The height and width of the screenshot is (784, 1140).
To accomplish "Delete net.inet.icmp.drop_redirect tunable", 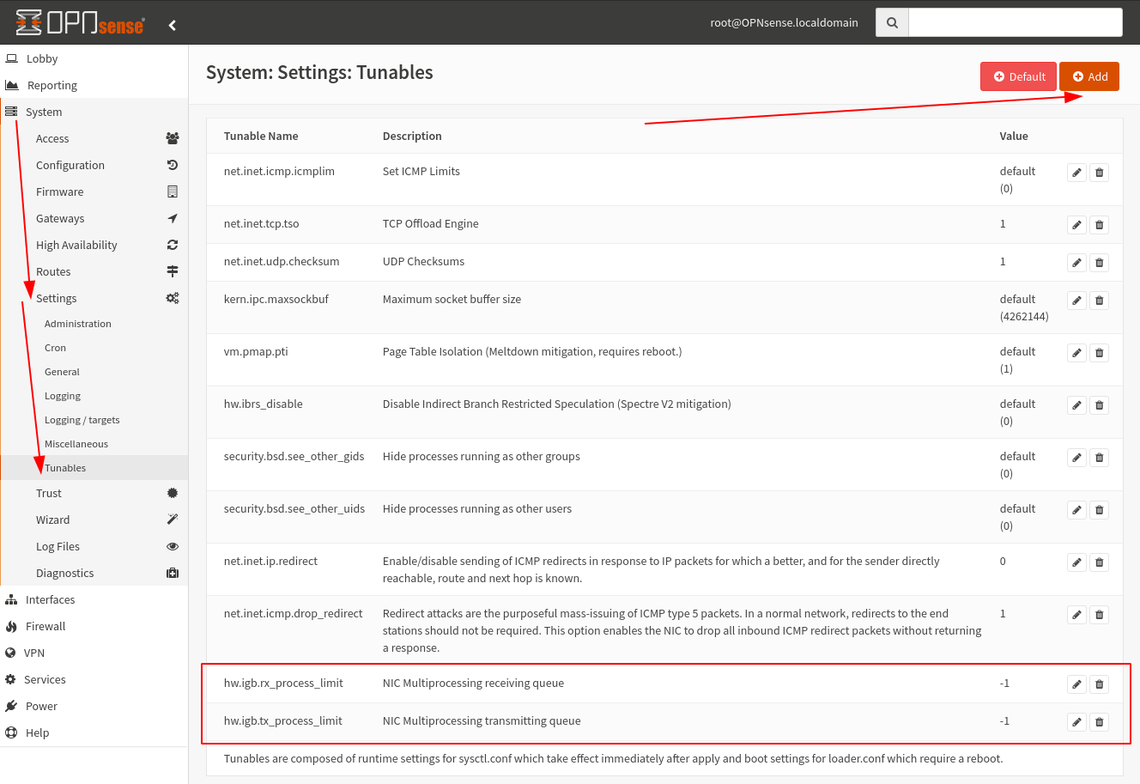I will [1099, 615].
